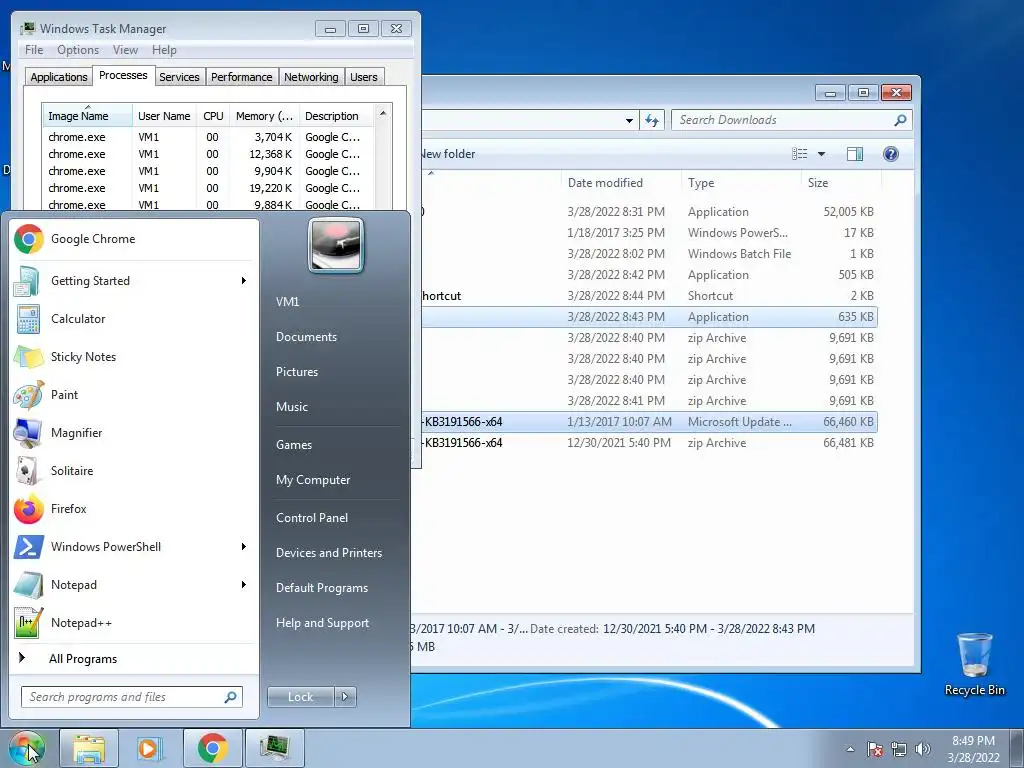The image size is (1024, 768).
Task: Sort processes by Image Name column
Action: [87, 116]
